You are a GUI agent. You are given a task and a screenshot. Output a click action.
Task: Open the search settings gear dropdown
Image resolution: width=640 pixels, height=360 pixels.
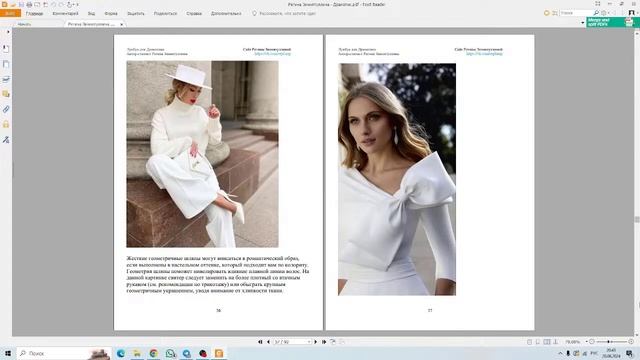(x=605, y=13)
